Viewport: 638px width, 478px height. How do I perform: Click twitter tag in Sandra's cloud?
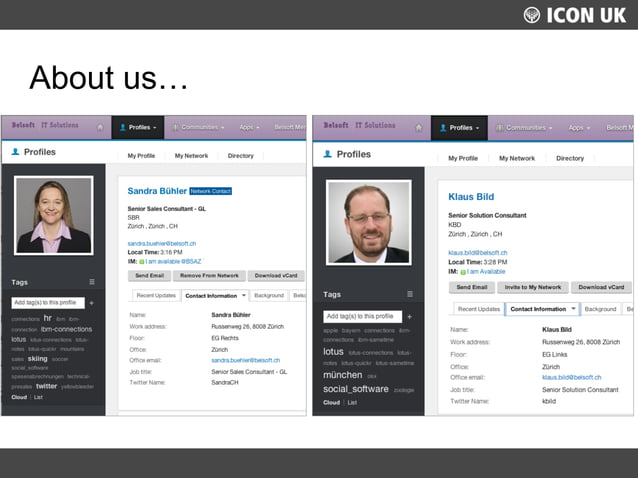coord(46,386)
